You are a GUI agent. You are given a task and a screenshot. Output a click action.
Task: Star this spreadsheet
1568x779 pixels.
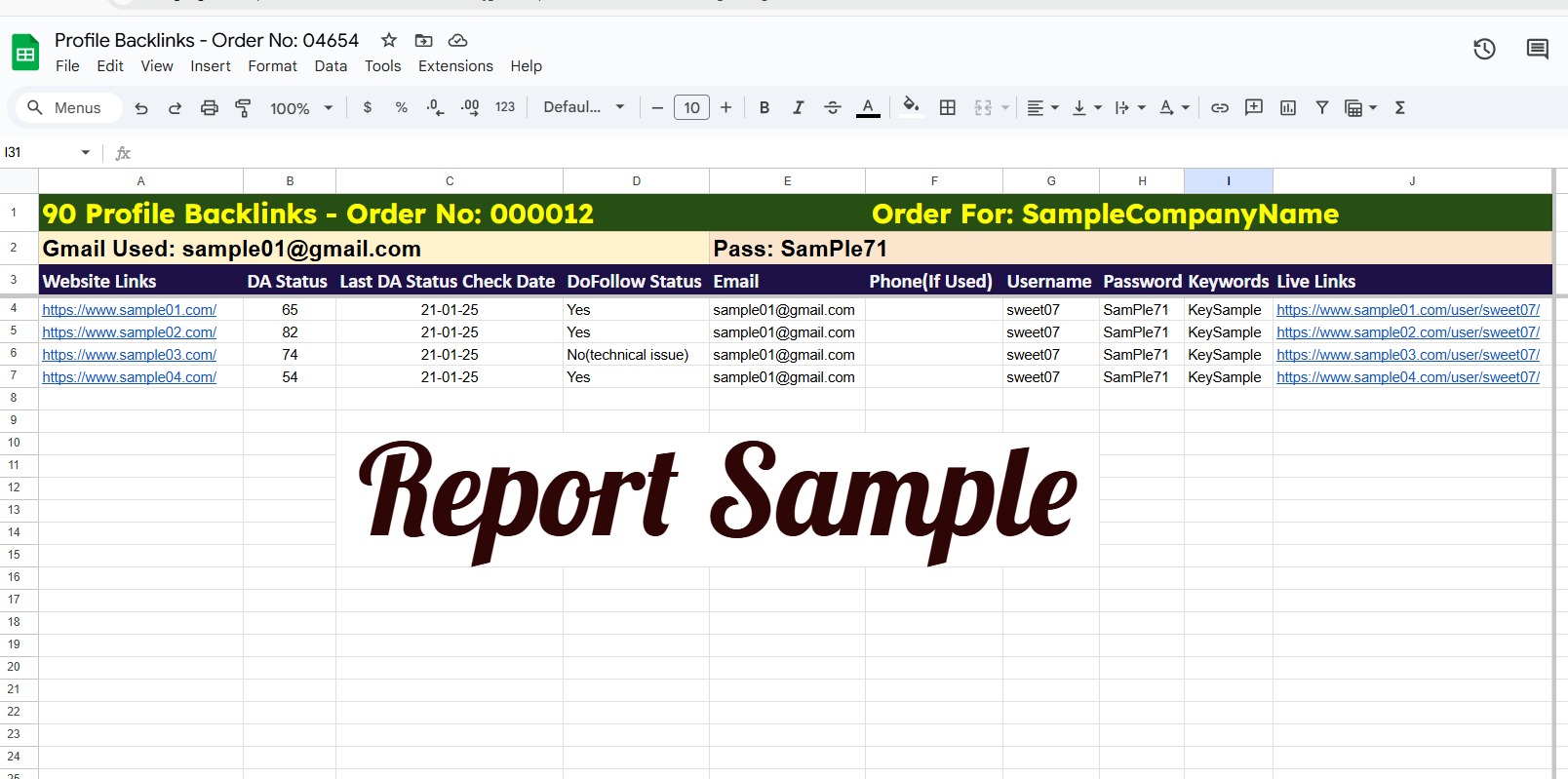[389, 40]
